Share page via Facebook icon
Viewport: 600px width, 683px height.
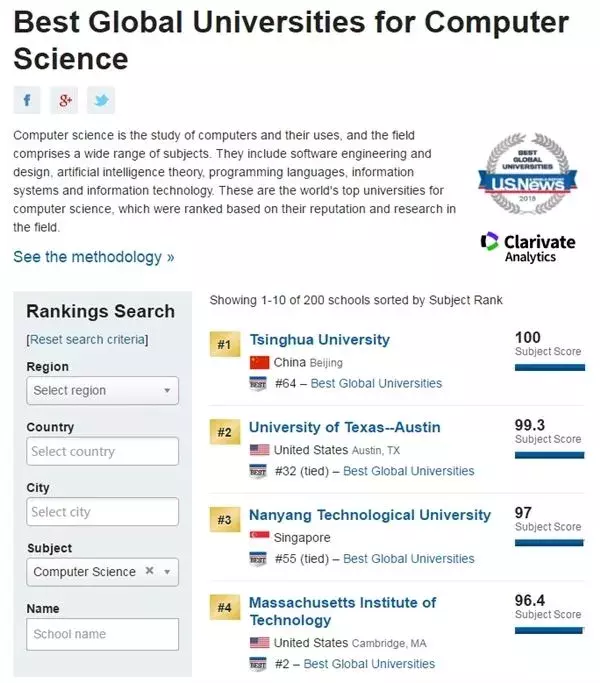(26, 100)
